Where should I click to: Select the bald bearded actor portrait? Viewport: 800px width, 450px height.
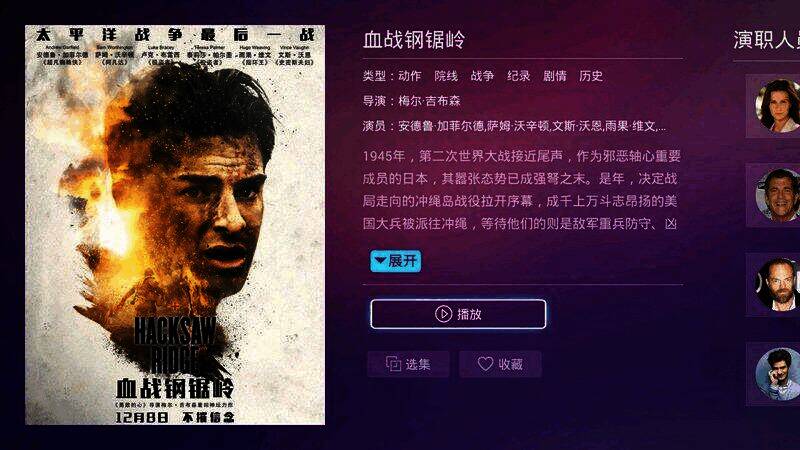coord(778,284)
